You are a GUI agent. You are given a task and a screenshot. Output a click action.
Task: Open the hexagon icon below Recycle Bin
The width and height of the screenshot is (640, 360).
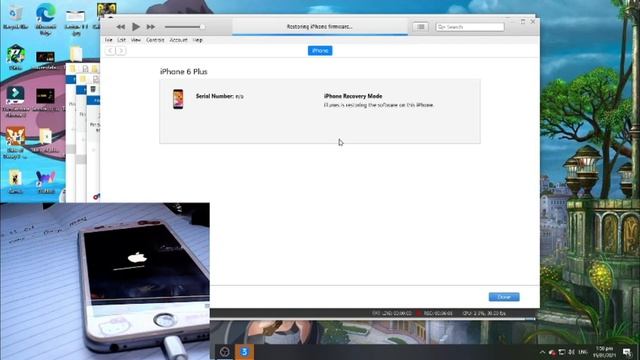16,57
